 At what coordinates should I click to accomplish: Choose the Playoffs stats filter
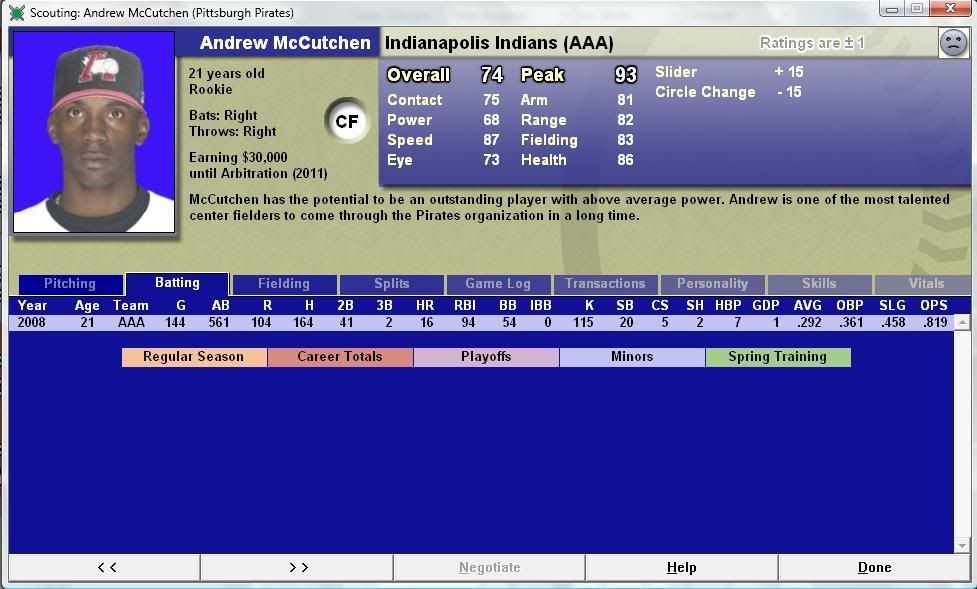pos(486,357)
